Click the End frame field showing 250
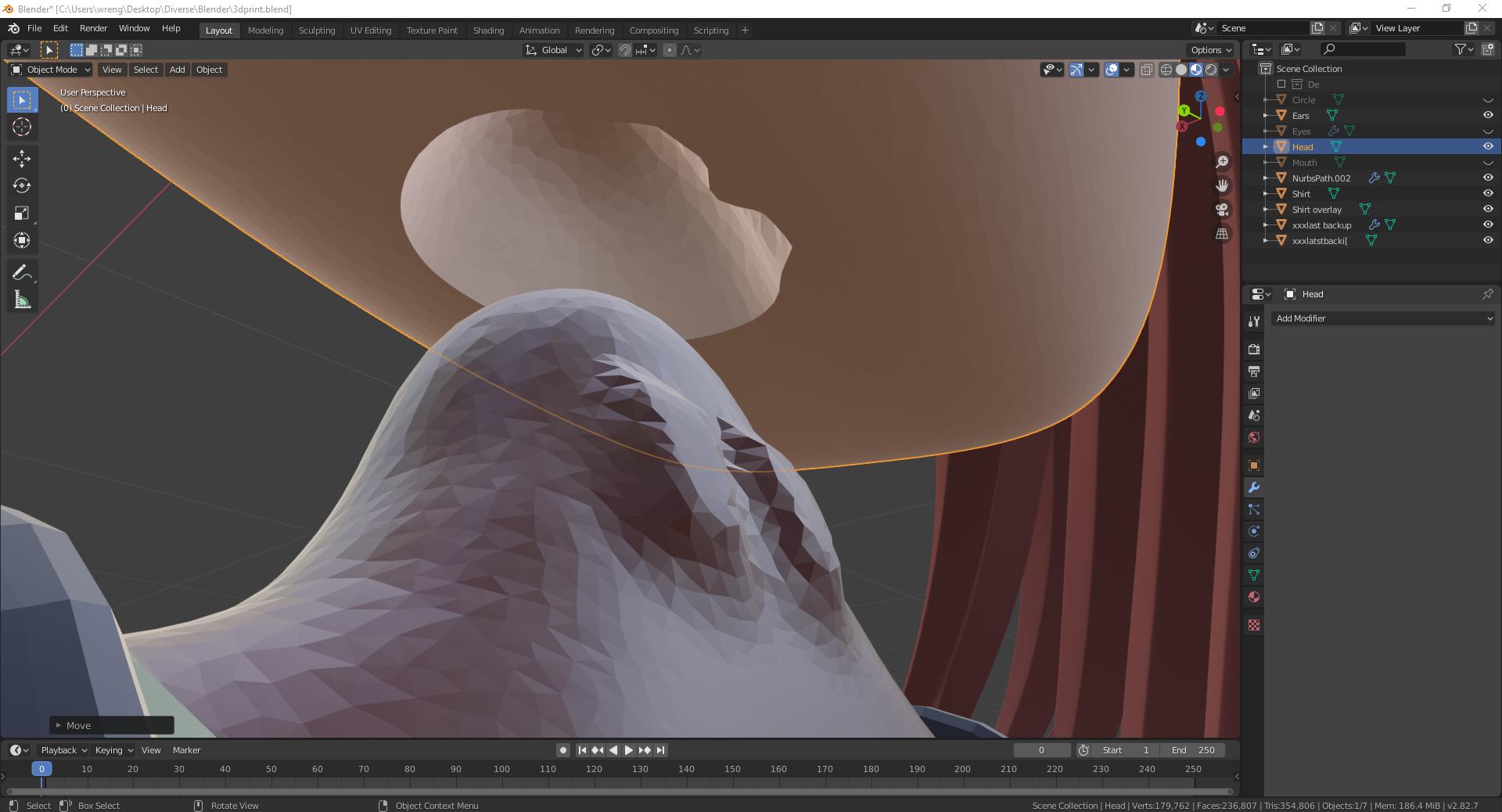Viewport: 1502px width, 812px height. pos(1193,750)
